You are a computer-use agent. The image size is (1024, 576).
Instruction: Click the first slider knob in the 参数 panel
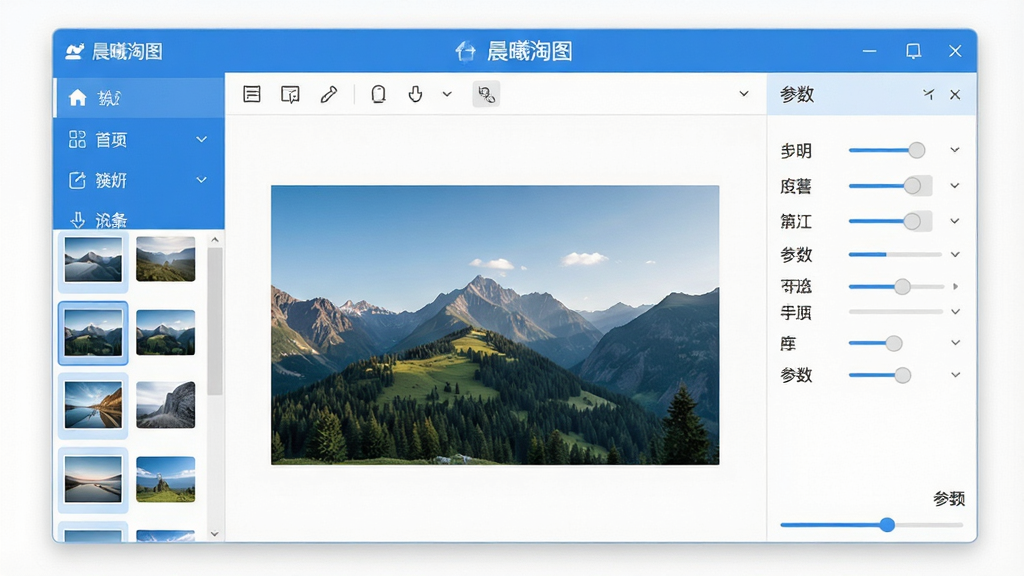(x=917, y=150)
